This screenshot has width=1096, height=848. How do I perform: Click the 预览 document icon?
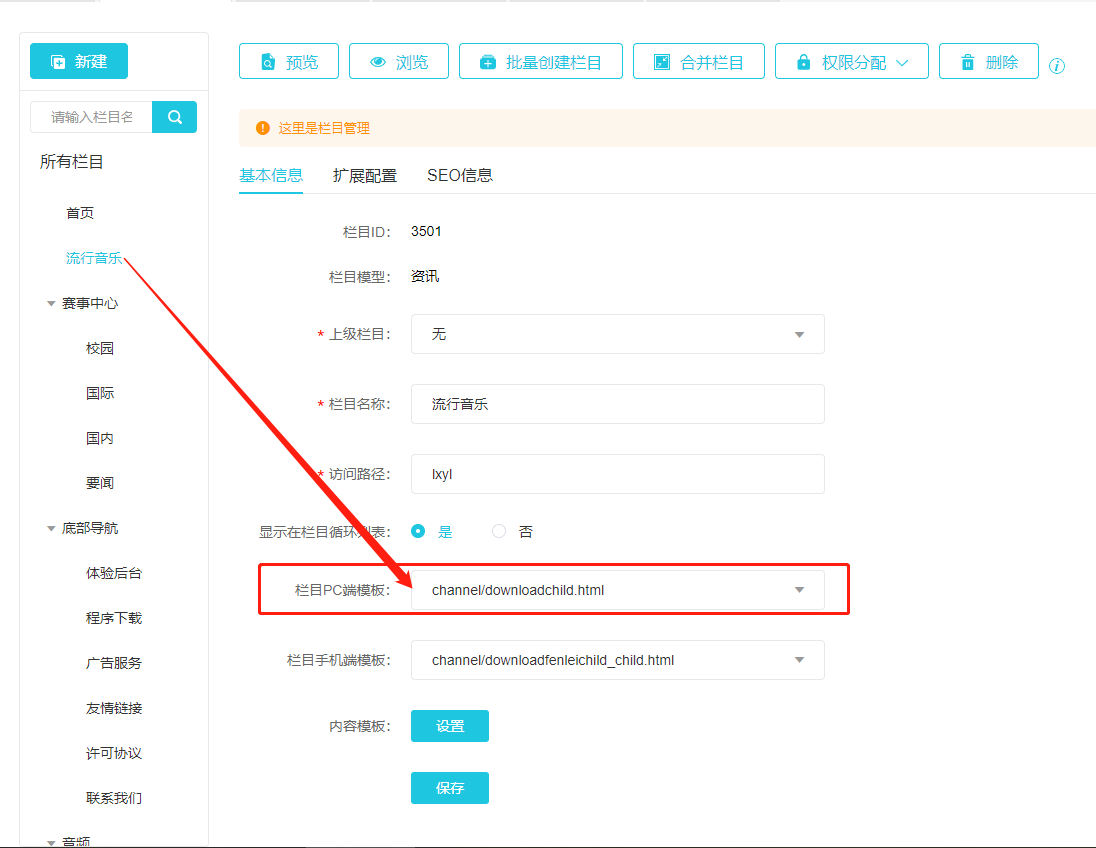268,62
